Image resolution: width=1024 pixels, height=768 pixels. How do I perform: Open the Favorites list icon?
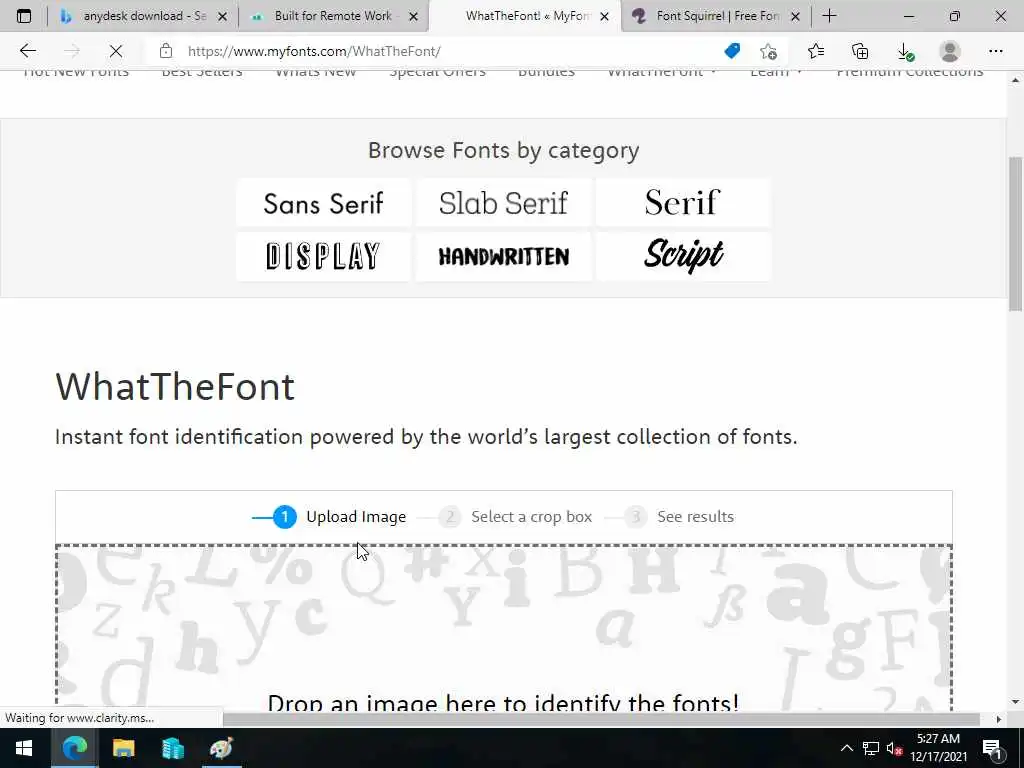click(x=816, y=51)
